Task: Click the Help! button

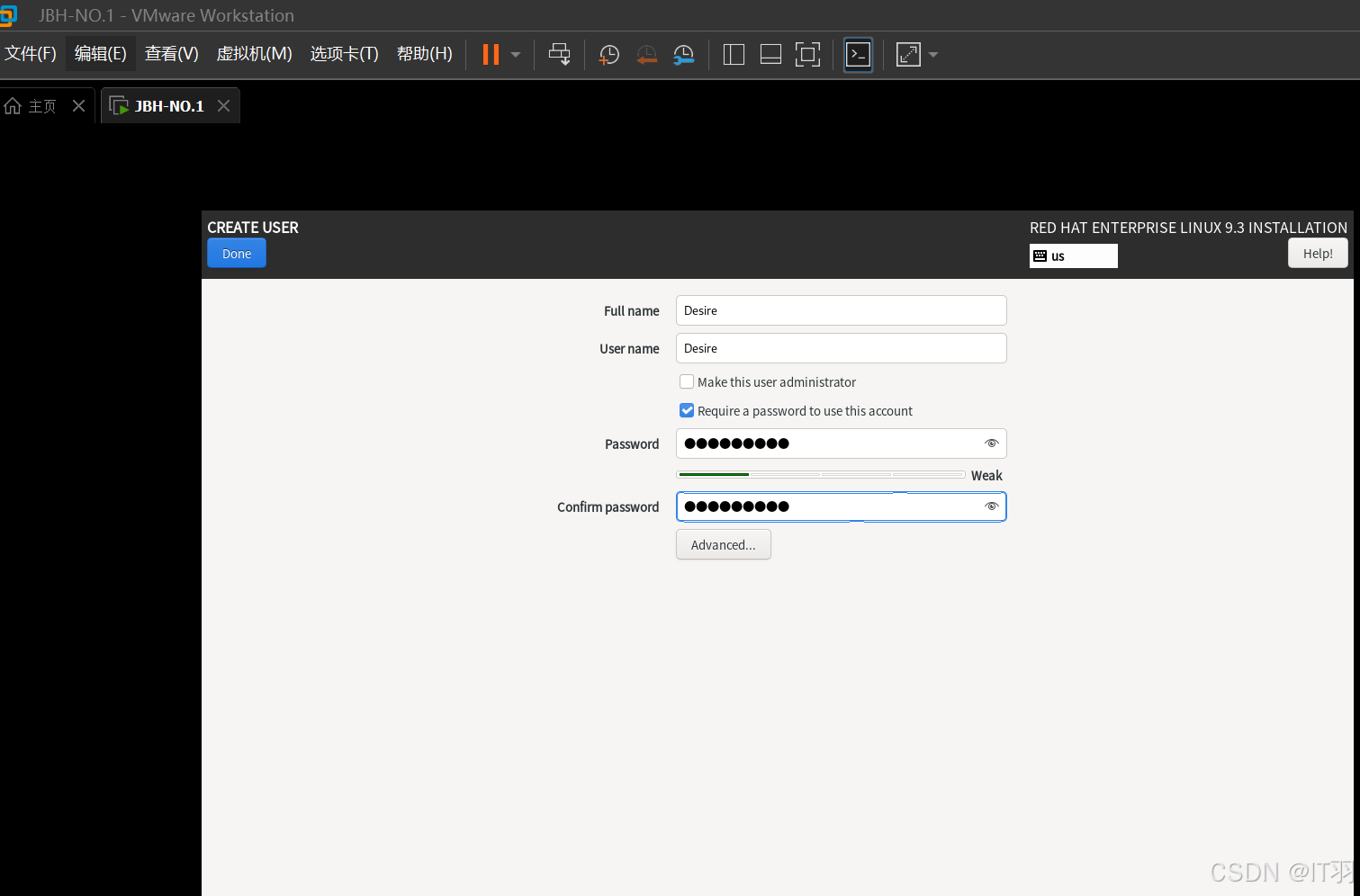Action: [x=1318, y=254]
